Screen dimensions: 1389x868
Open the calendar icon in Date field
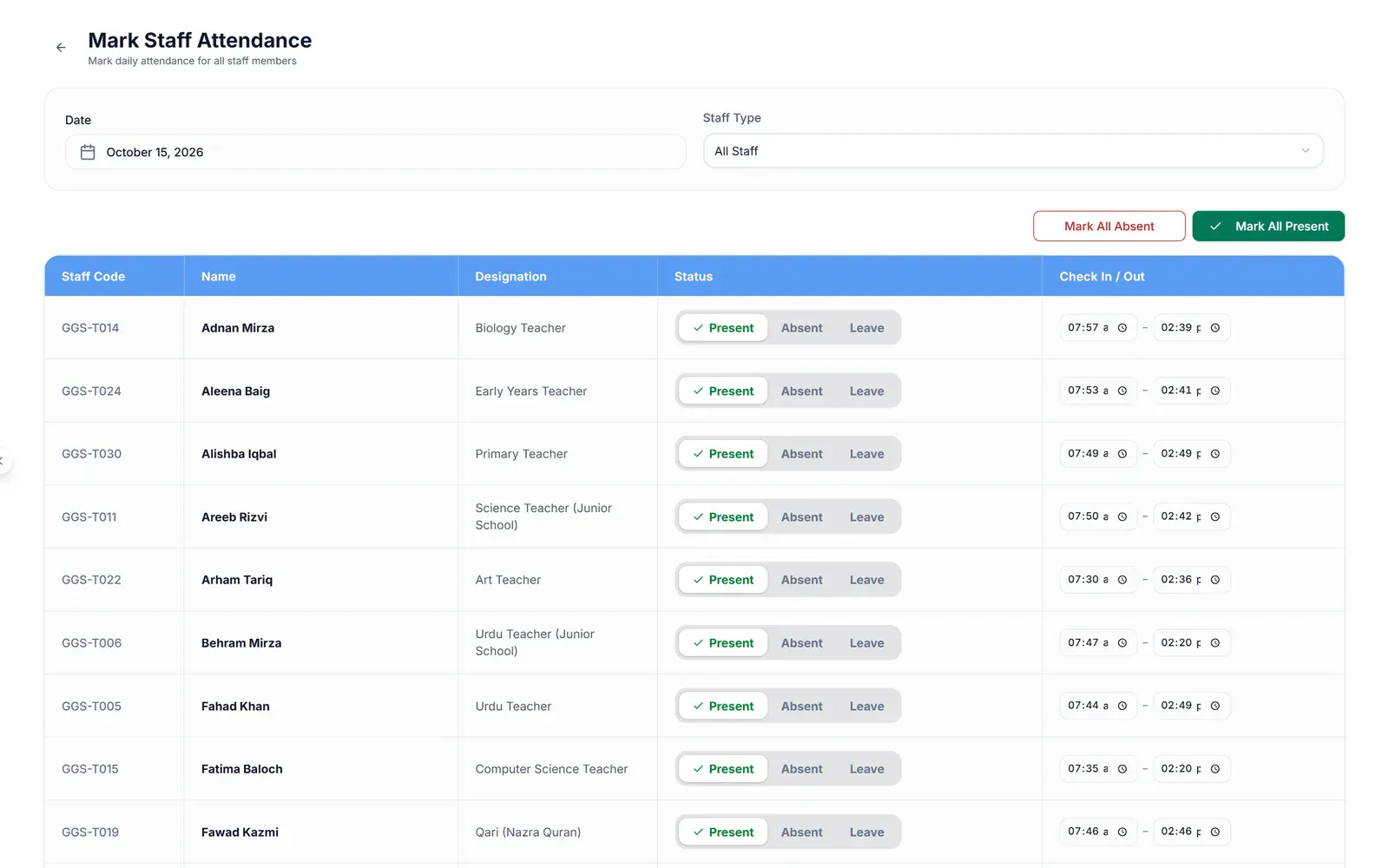(x=88, y=152)
